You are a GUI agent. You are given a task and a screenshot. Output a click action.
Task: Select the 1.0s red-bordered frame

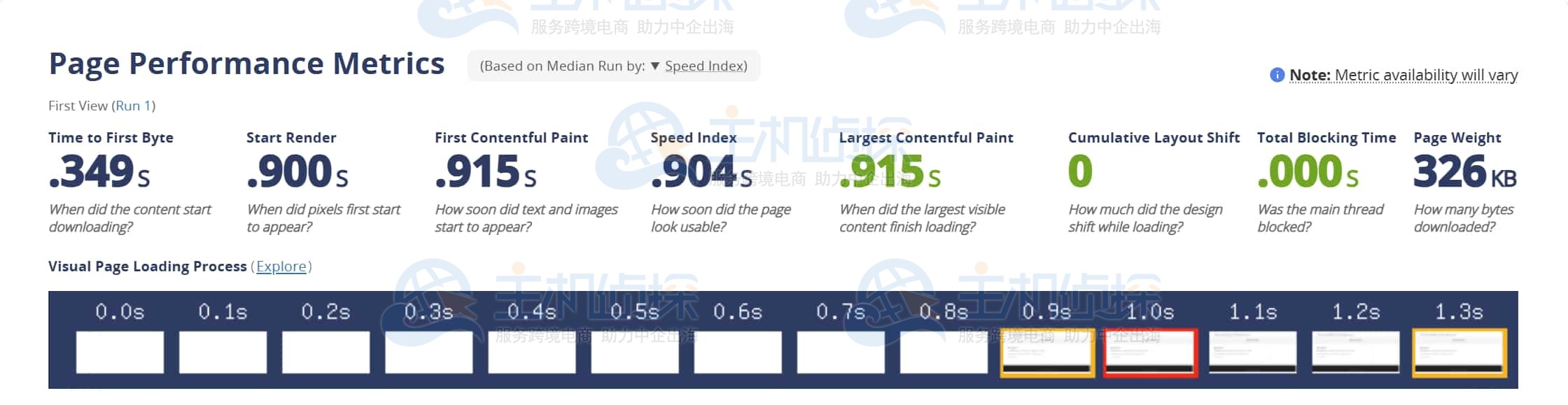[1150, 353]
